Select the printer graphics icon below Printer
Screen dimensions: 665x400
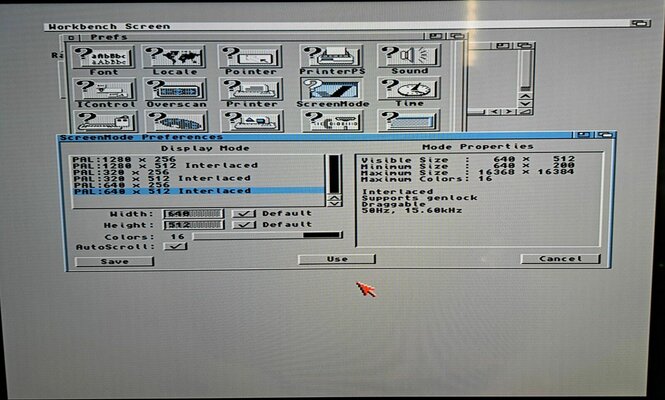pyautogui.click(x=252, y=121)
